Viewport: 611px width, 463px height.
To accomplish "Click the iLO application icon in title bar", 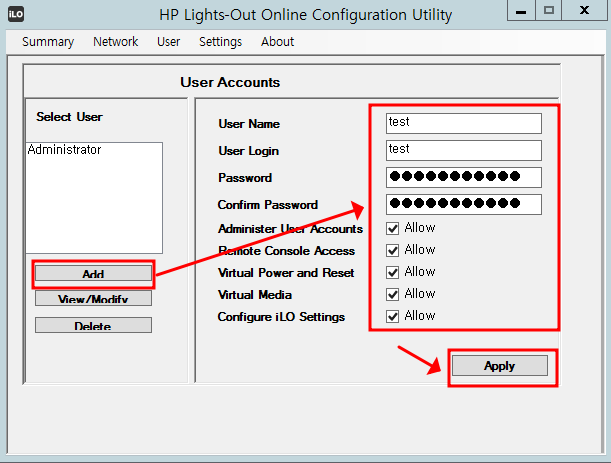I will tap(16, 14).
